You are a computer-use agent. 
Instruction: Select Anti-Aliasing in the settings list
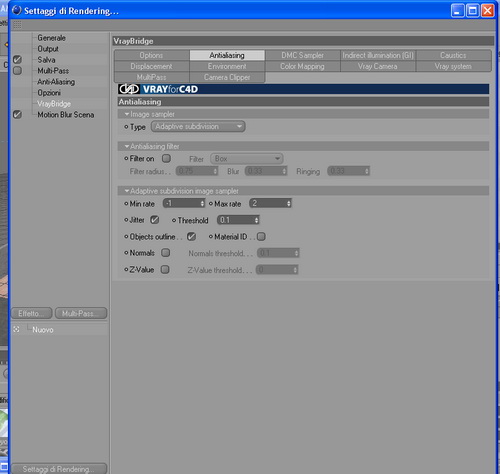point(56,82)
